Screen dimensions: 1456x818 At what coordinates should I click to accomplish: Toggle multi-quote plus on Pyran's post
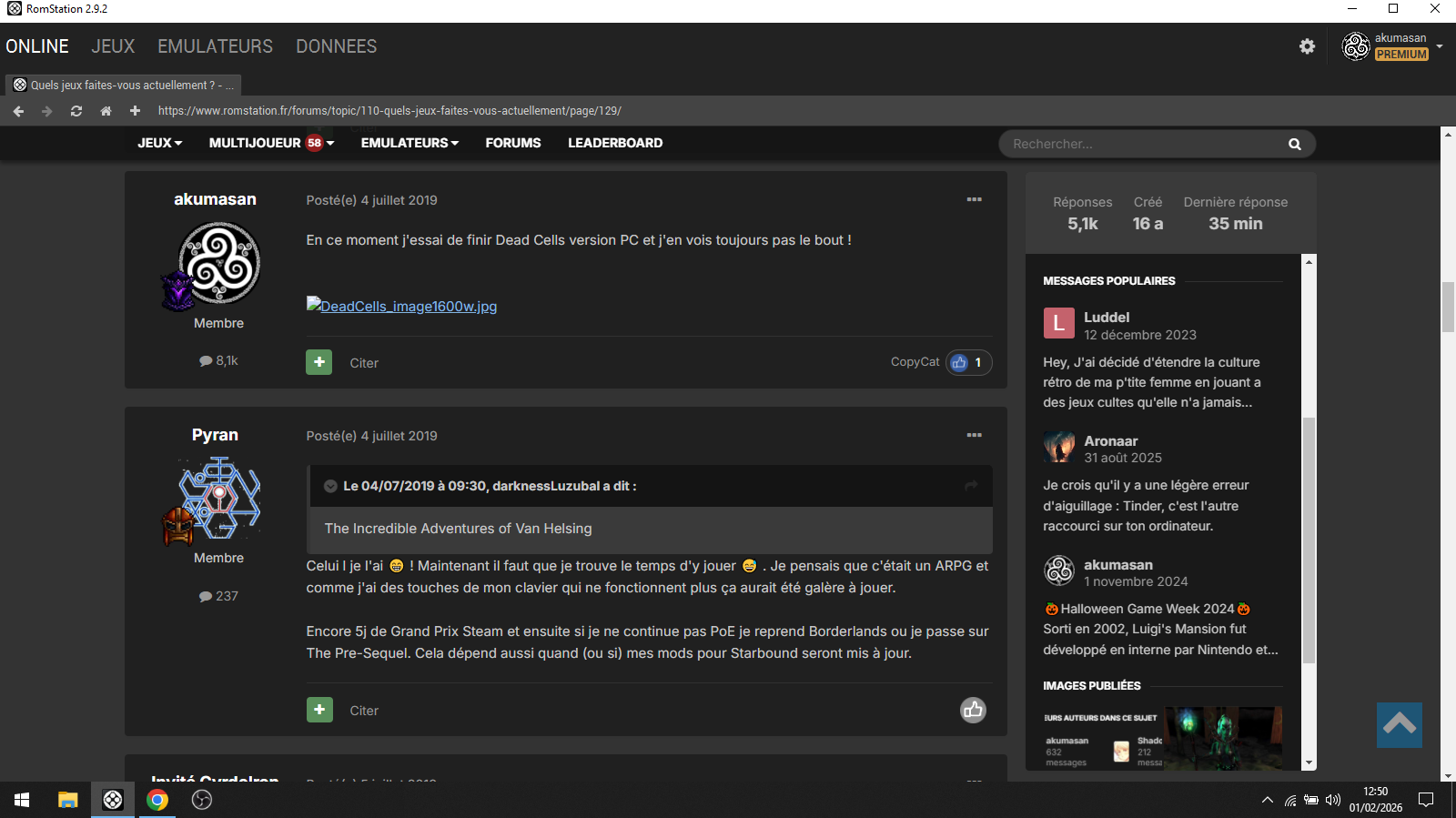tap(318, 710)
